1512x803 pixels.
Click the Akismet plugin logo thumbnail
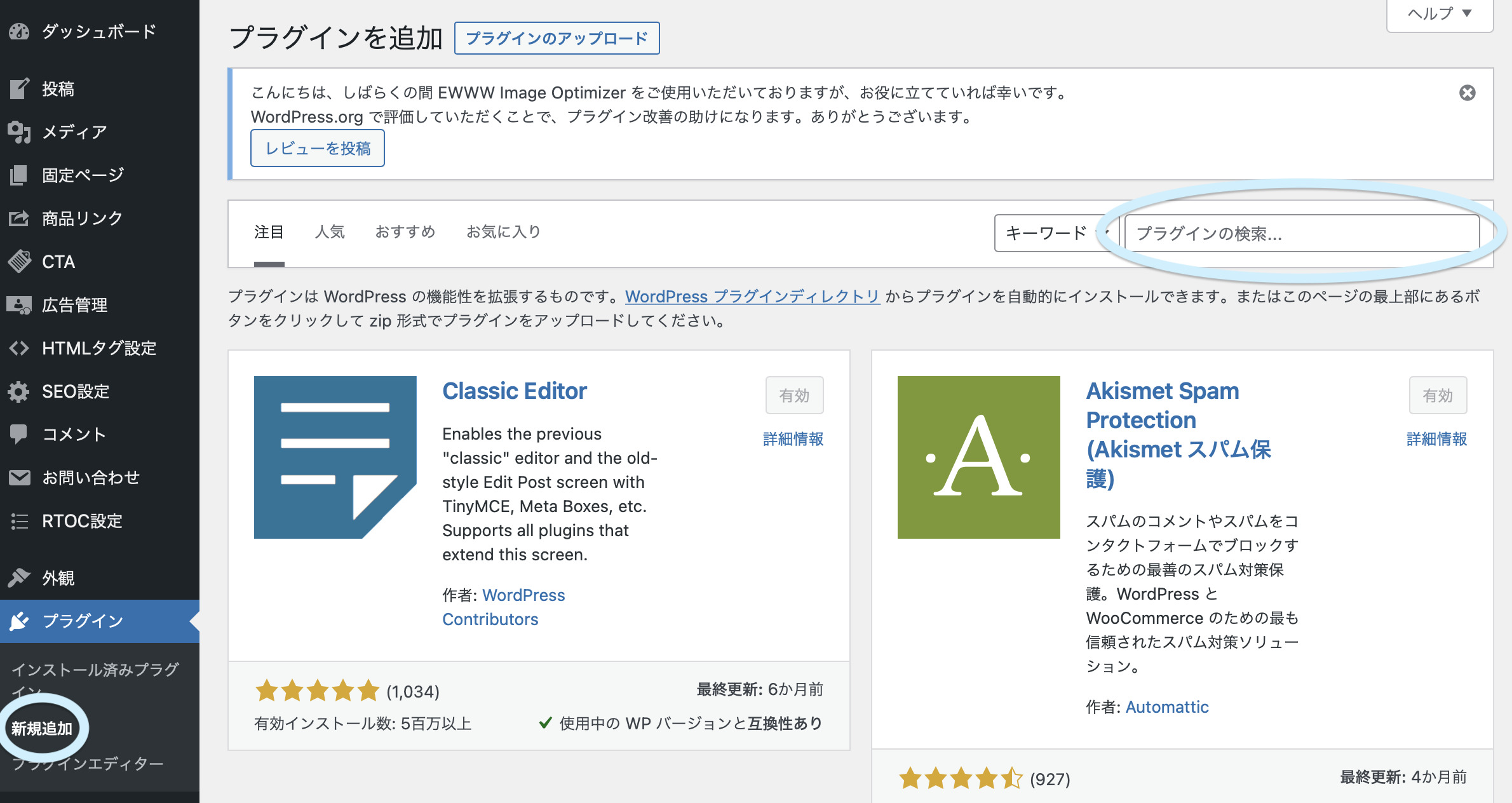(x=978, y=457)
